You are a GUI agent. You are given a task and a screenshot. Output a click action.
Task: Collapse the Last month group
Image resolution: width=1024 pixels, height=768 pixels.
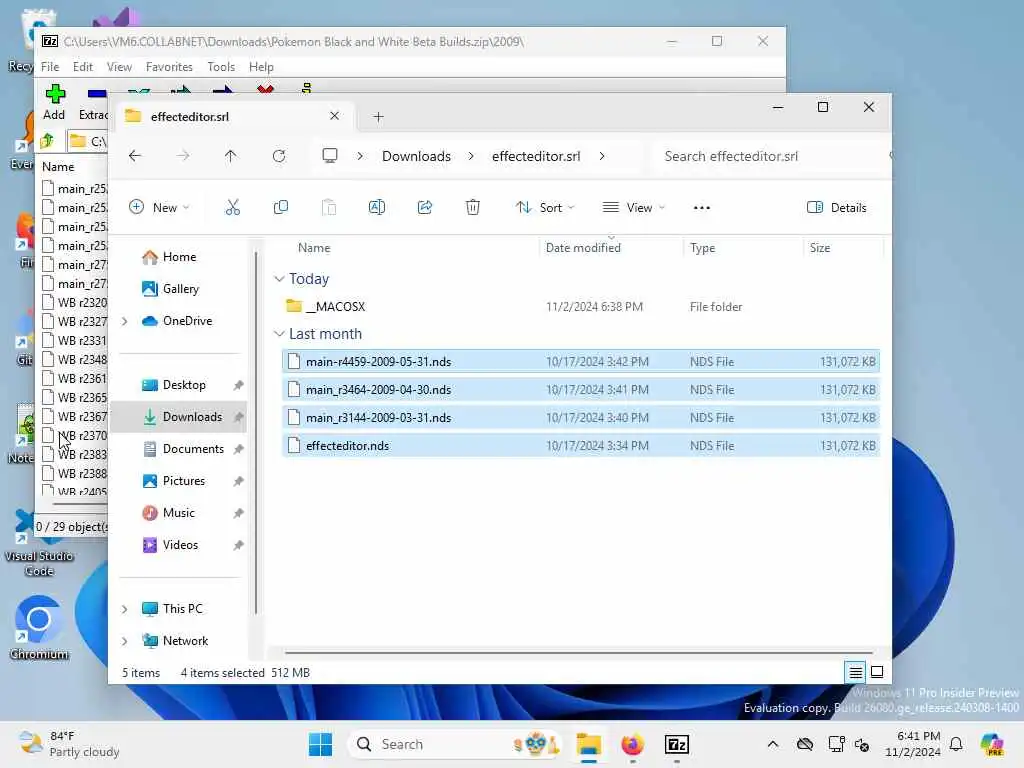279,334
